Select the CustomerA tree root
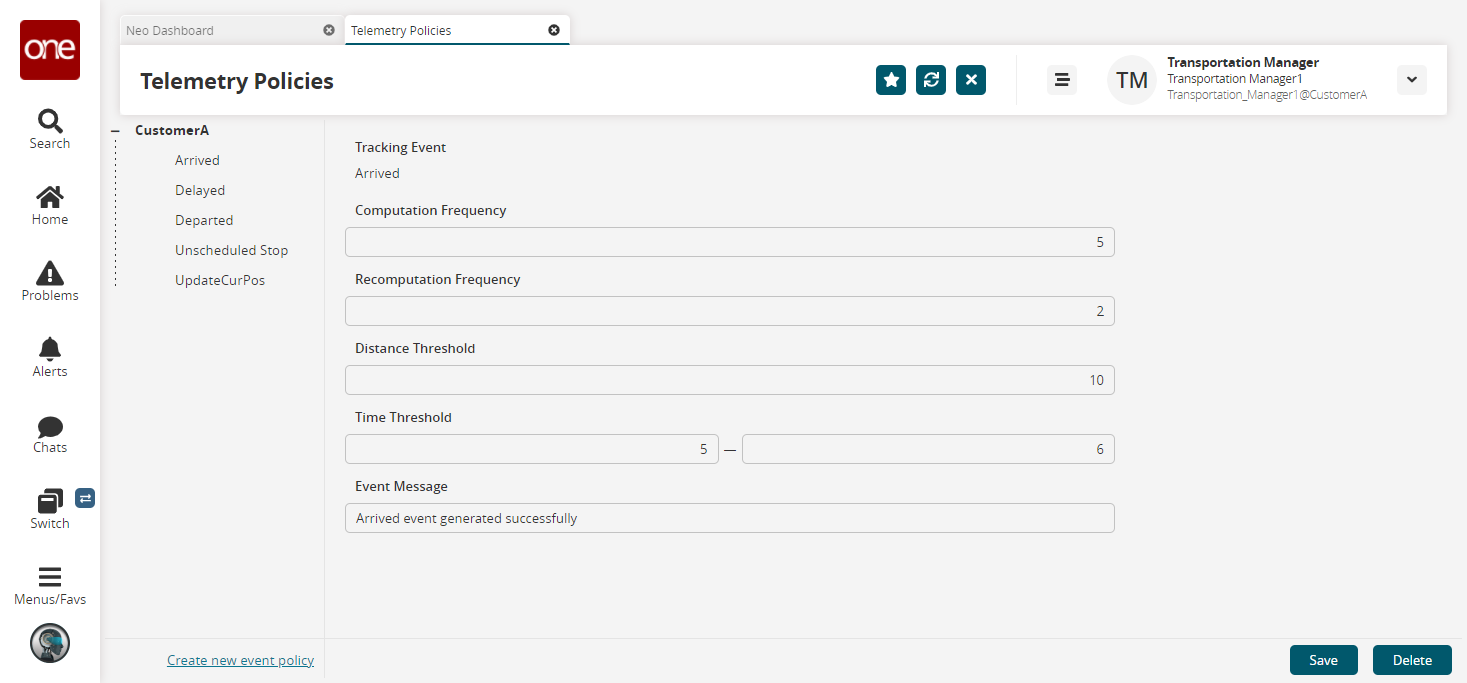The height and width of the screenshot is (683, 1467). click(172, 130)
